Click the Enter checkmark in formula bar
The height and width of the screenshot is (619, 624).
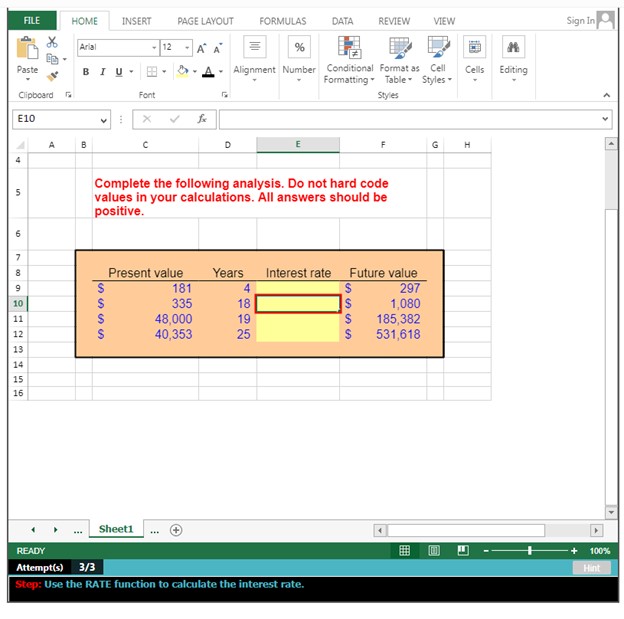175,119
